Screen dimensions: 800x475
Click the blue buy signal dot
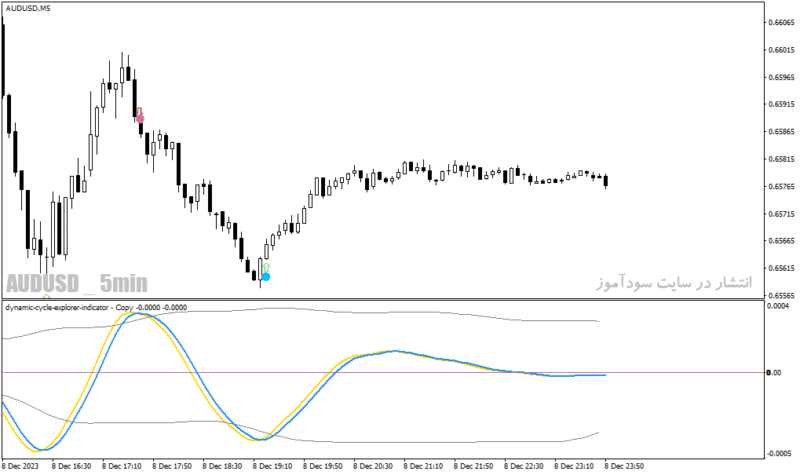tap(266, 277)
